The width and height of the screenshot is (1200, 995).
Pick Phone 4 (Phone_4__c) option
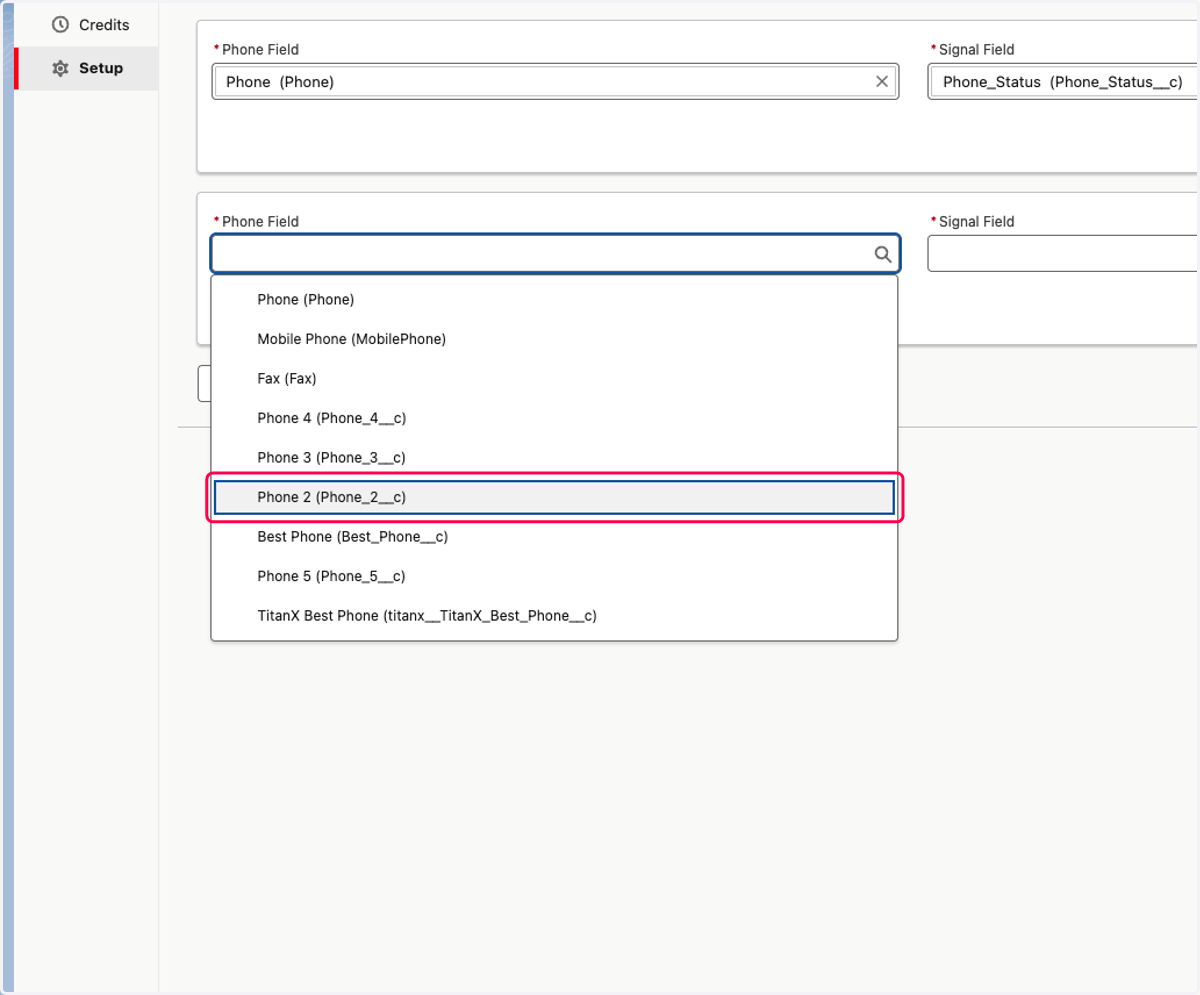tap(554, 418)
